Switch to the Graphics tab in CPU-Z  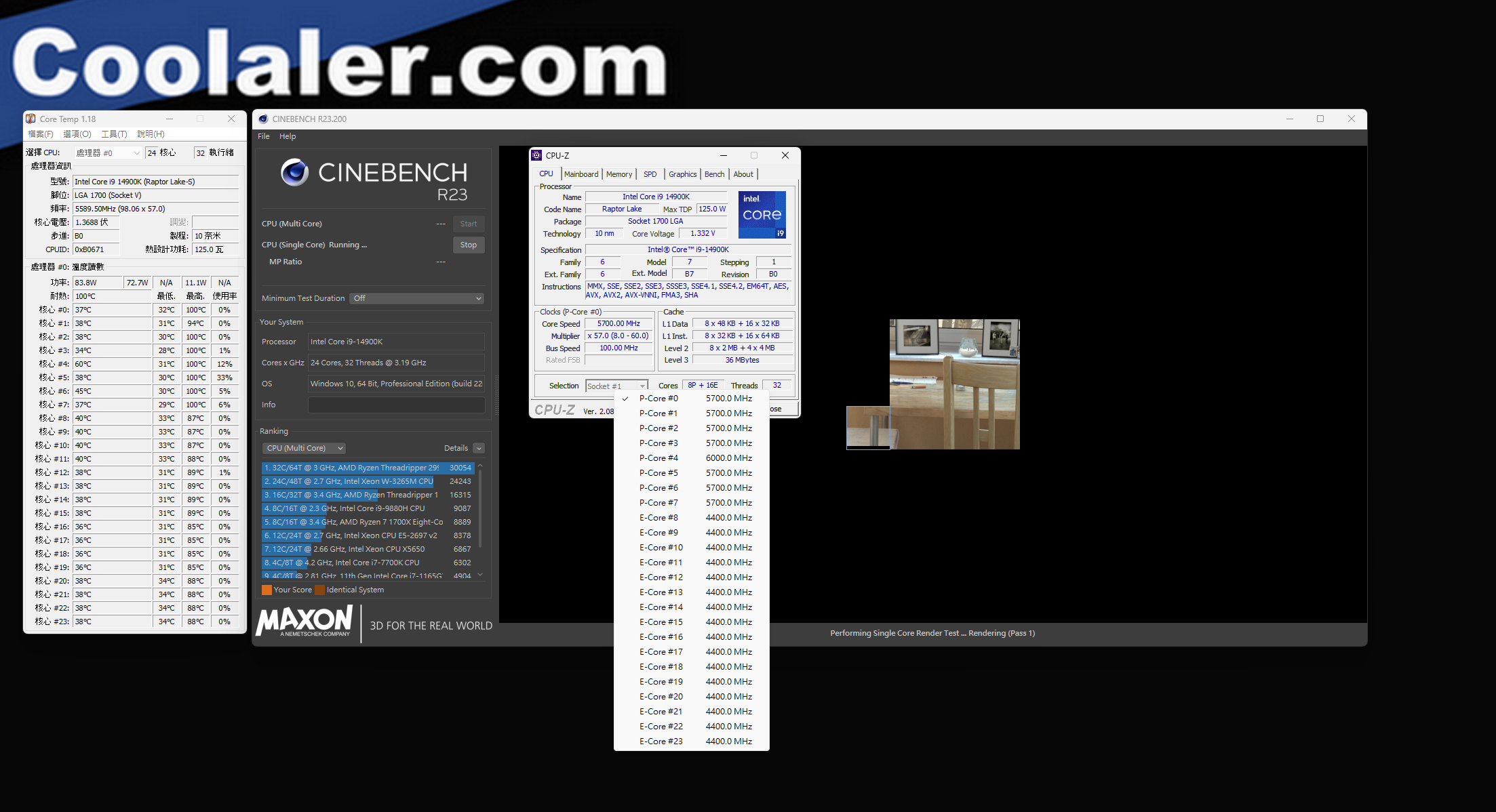point(682,174)
